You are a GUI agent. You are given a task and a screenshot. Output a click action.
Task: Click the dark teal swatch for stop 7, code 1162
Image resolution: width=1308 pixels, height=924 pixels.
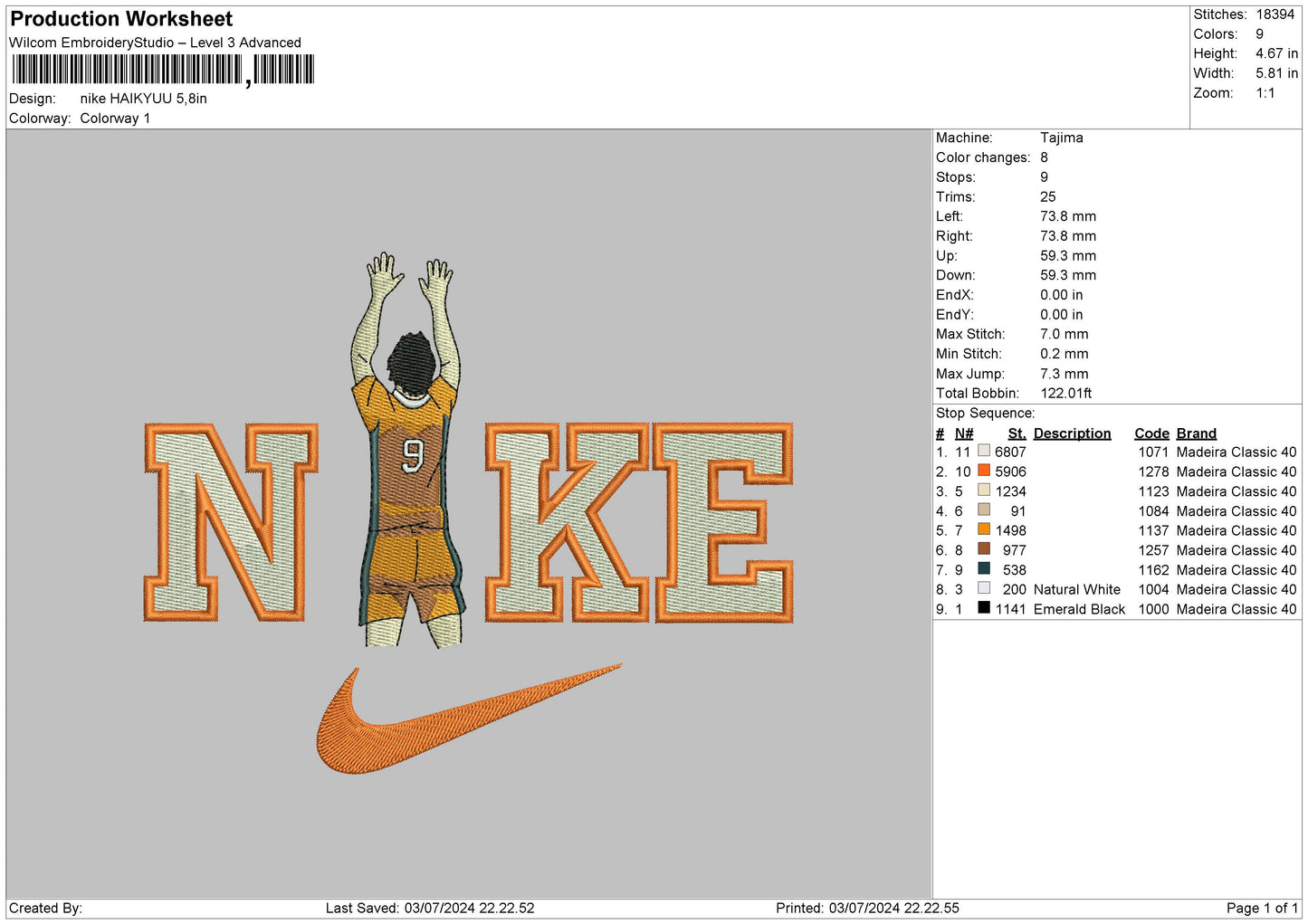(984, 568)
